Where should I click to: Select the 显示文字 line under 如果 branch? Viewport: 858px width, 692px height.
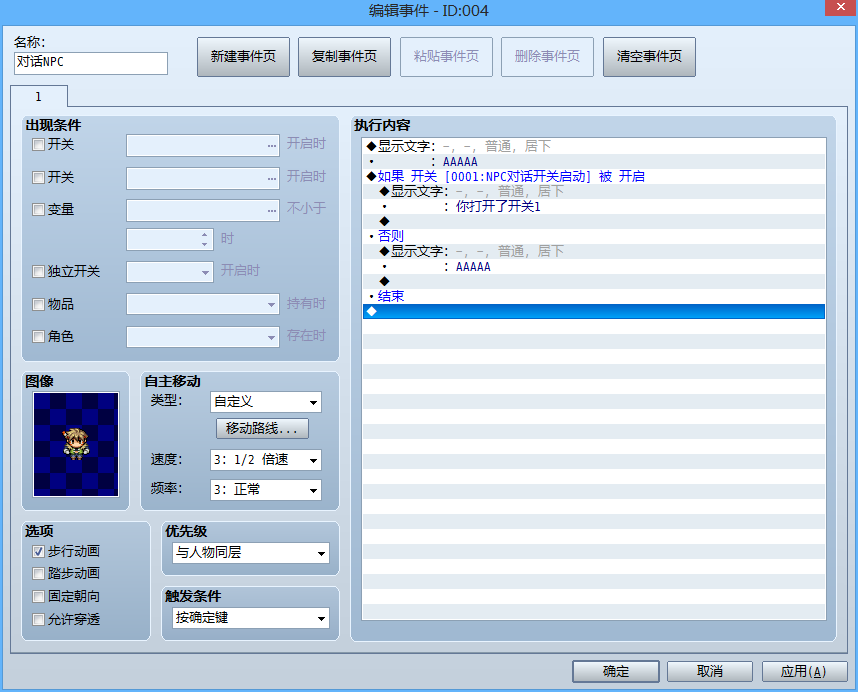pos(594,191)
